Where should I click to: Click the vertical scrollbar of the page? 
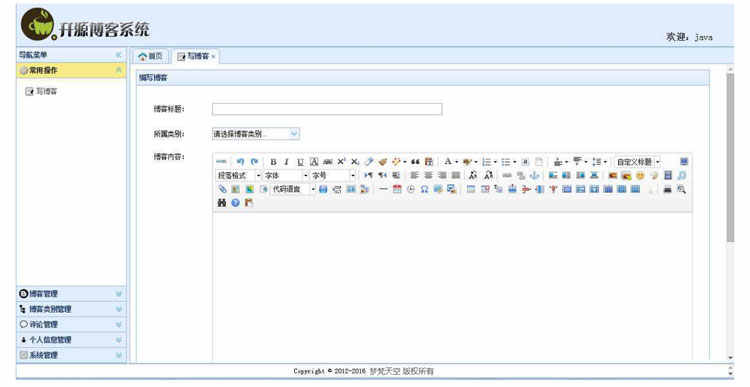pyautogui.click(x=730, y=158)
